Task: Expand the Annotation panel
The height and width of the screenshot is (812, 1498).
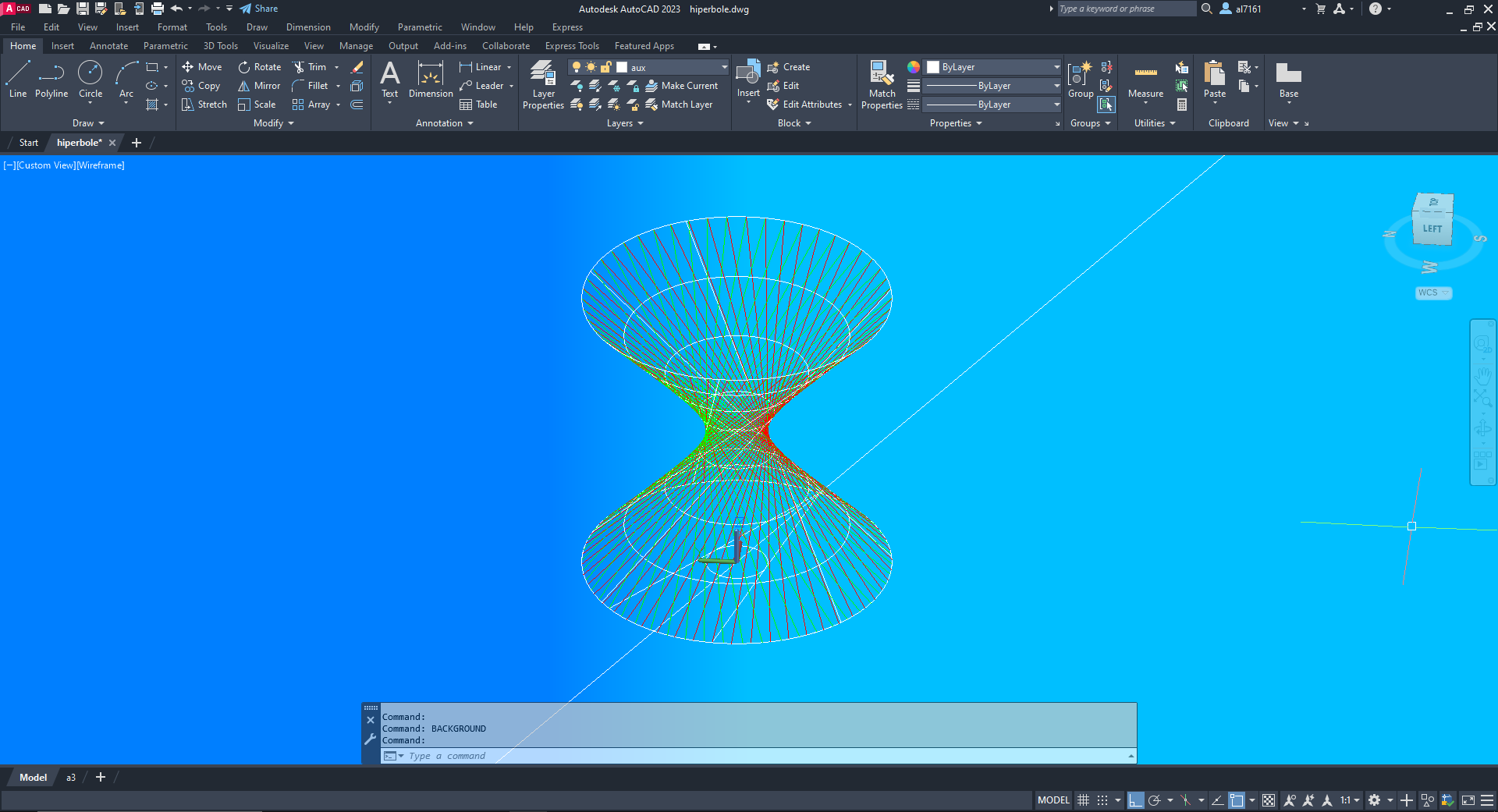Action: point(445,123)
